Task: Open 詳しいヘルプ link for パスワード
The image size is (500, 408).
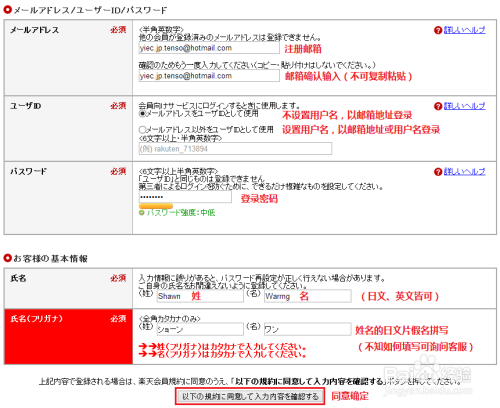Action: pos(464,172)
